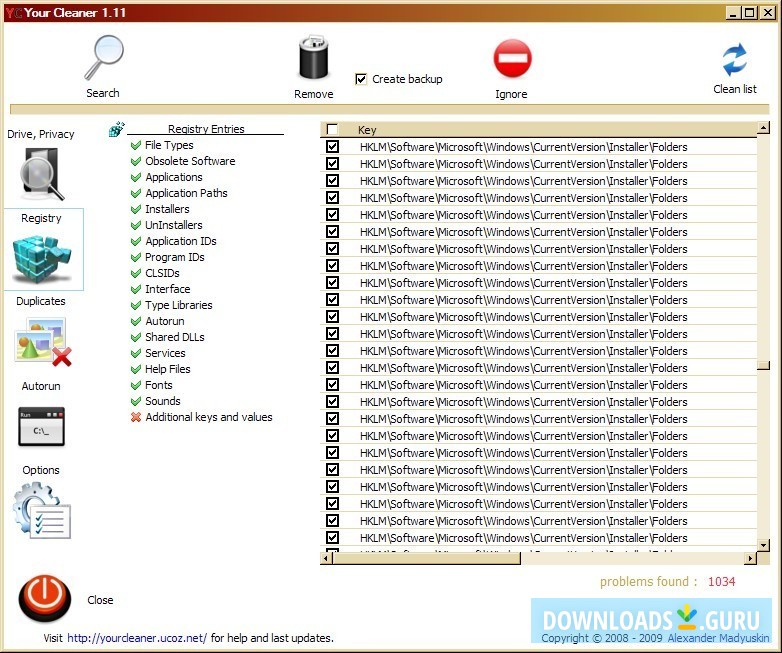The width and height of the screenshot is (782, 653).
Task: Click the Search magnifying glass icon
Action: [x=104, y=57]
